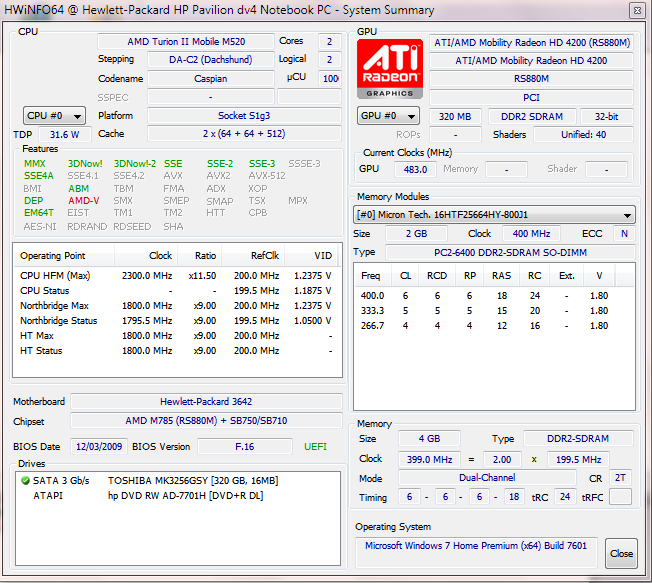Image resolution: width=652 pixels, height=583 pixels.
Task: Click the DA-C2 (Dachshund) stepping field
Action: (x=211, y=59)
